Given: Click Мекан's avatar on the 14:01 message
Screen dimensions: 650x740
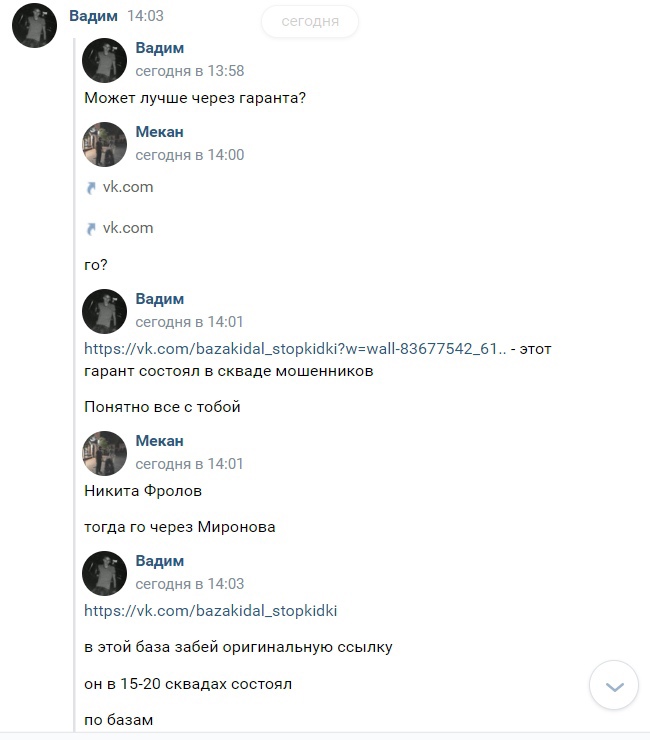Looking at the screenshot, I should 104,452.
